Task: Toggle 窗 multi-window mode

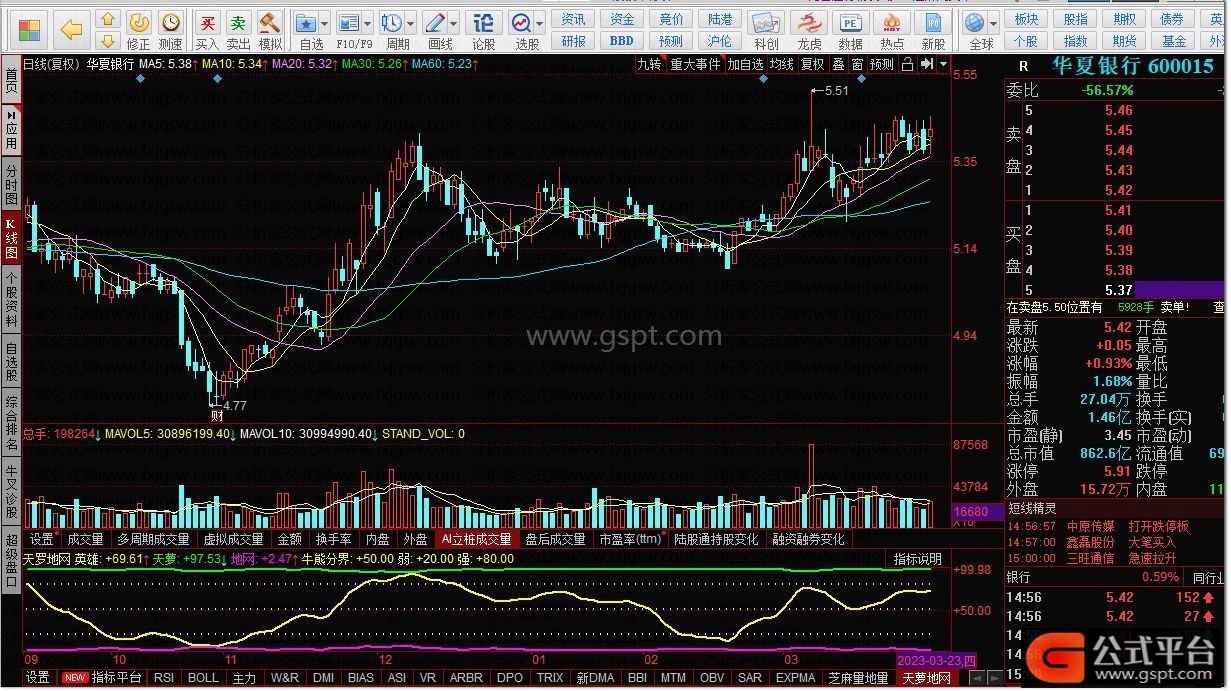Action: coord(857,64)
